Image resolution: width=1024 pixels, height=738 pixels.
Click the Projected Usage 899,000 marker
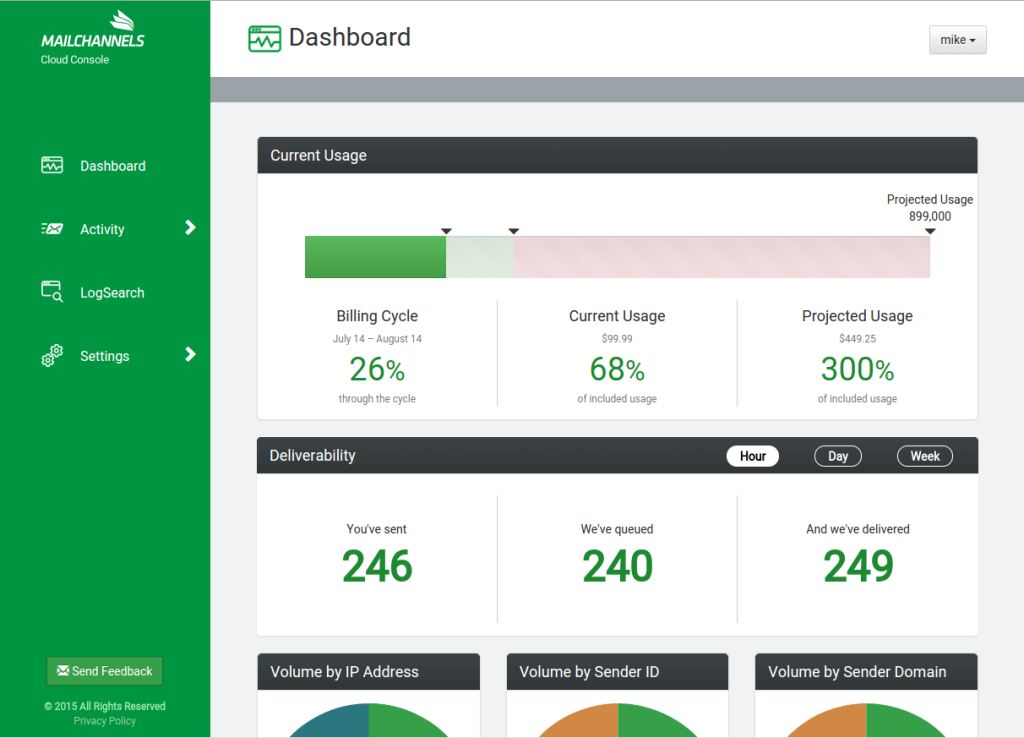coord(930,231)
